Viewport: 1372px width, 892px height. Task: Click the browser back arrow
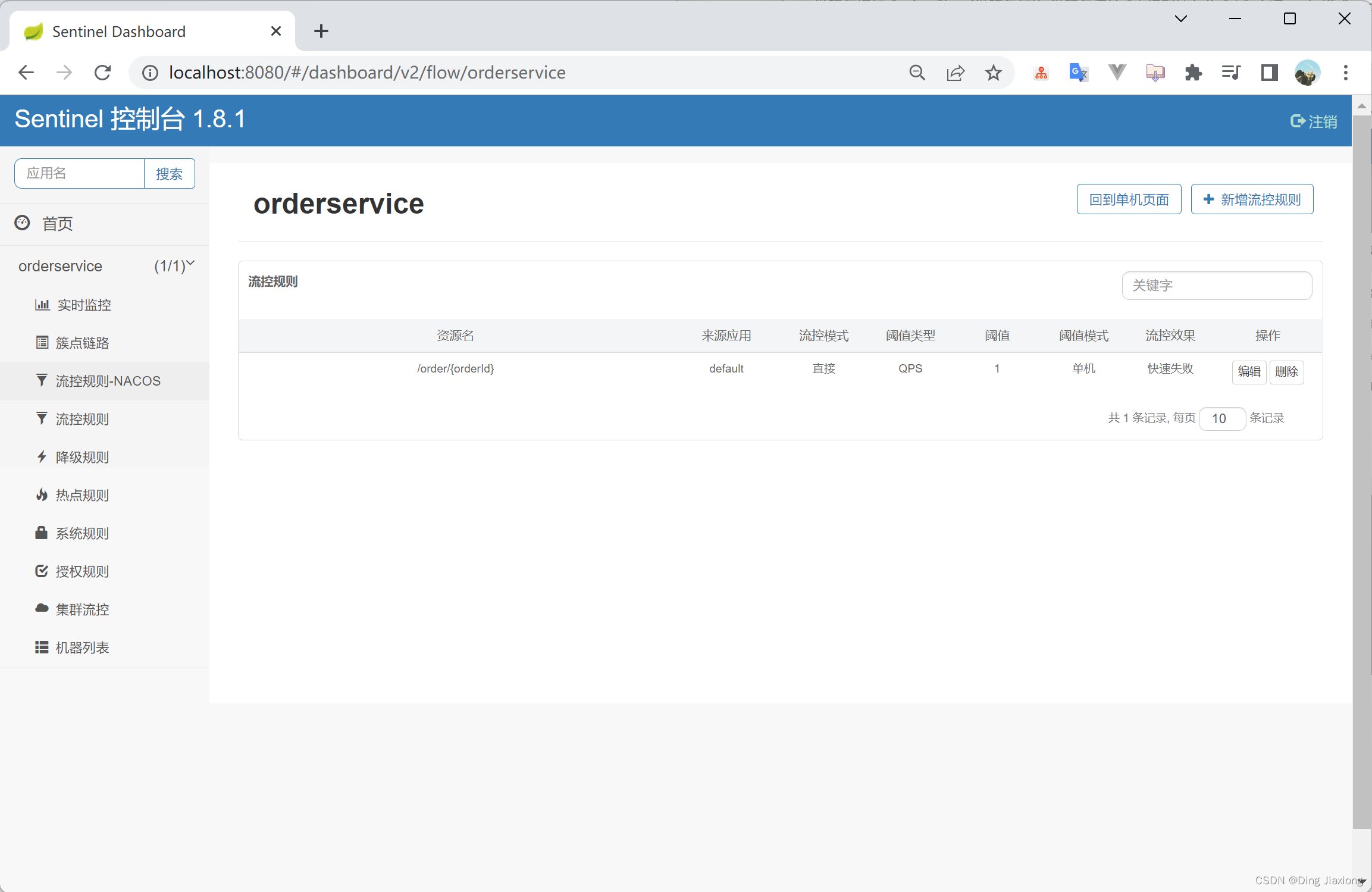tap(26, 73)
